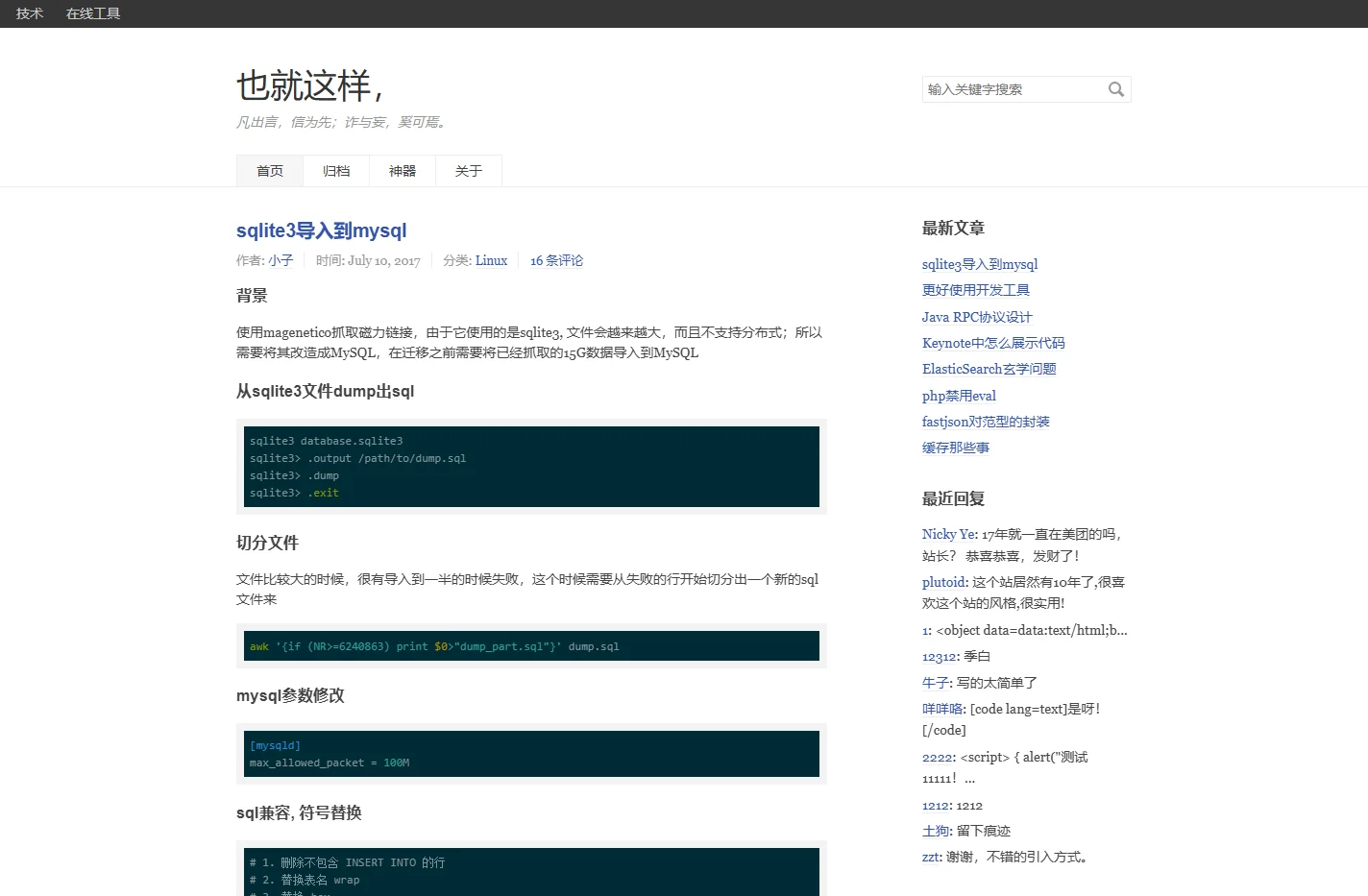Click the search magnifier icon

pyautogui.click(x=1115, y=89)
